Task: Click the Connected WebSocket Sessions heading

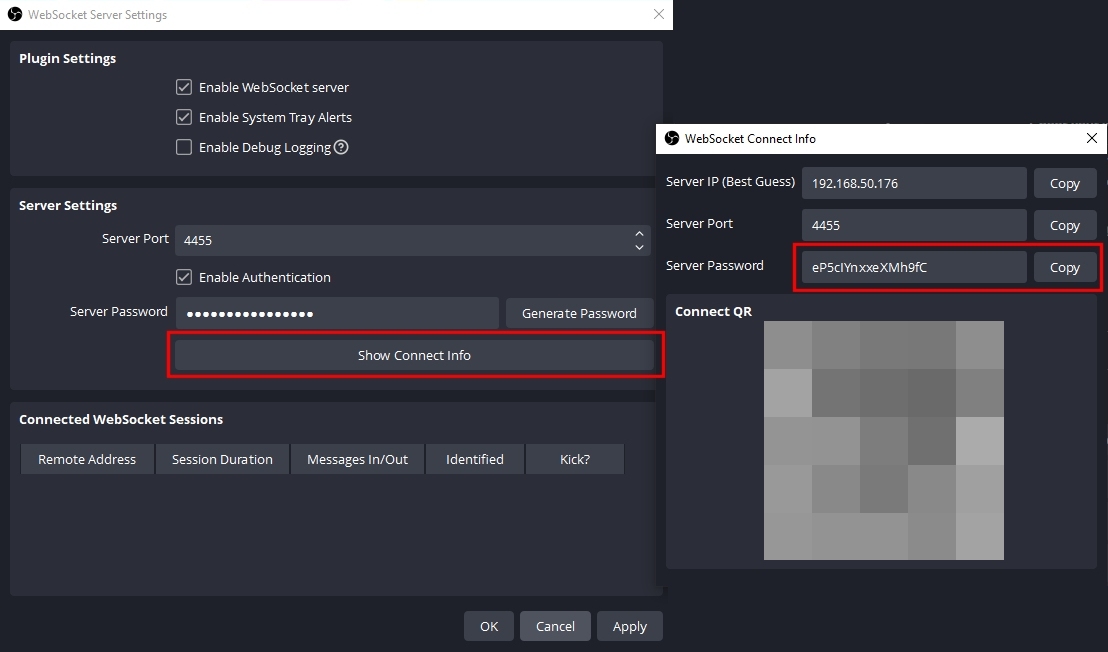Action: click(x=121, y=419)
